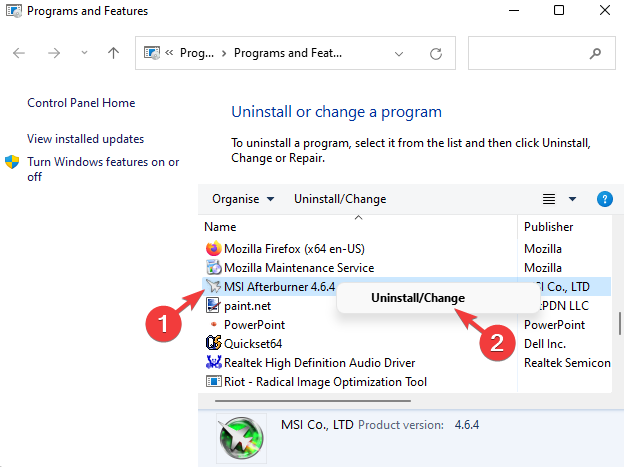624x467 pixels.
Task: Select Mozilla Firefox (x64 en-US) row
Action: point(406,249)
